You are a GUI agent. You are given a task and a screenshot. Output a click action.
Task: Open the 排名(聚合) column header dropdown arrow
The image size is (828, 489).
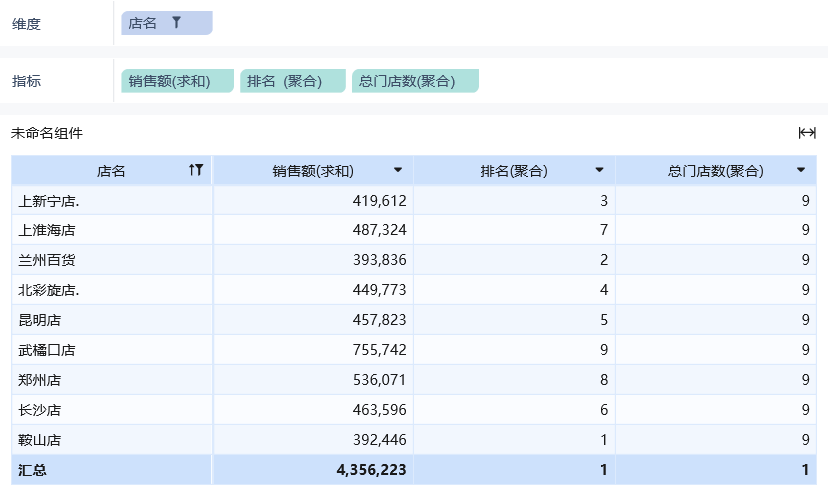599,171
